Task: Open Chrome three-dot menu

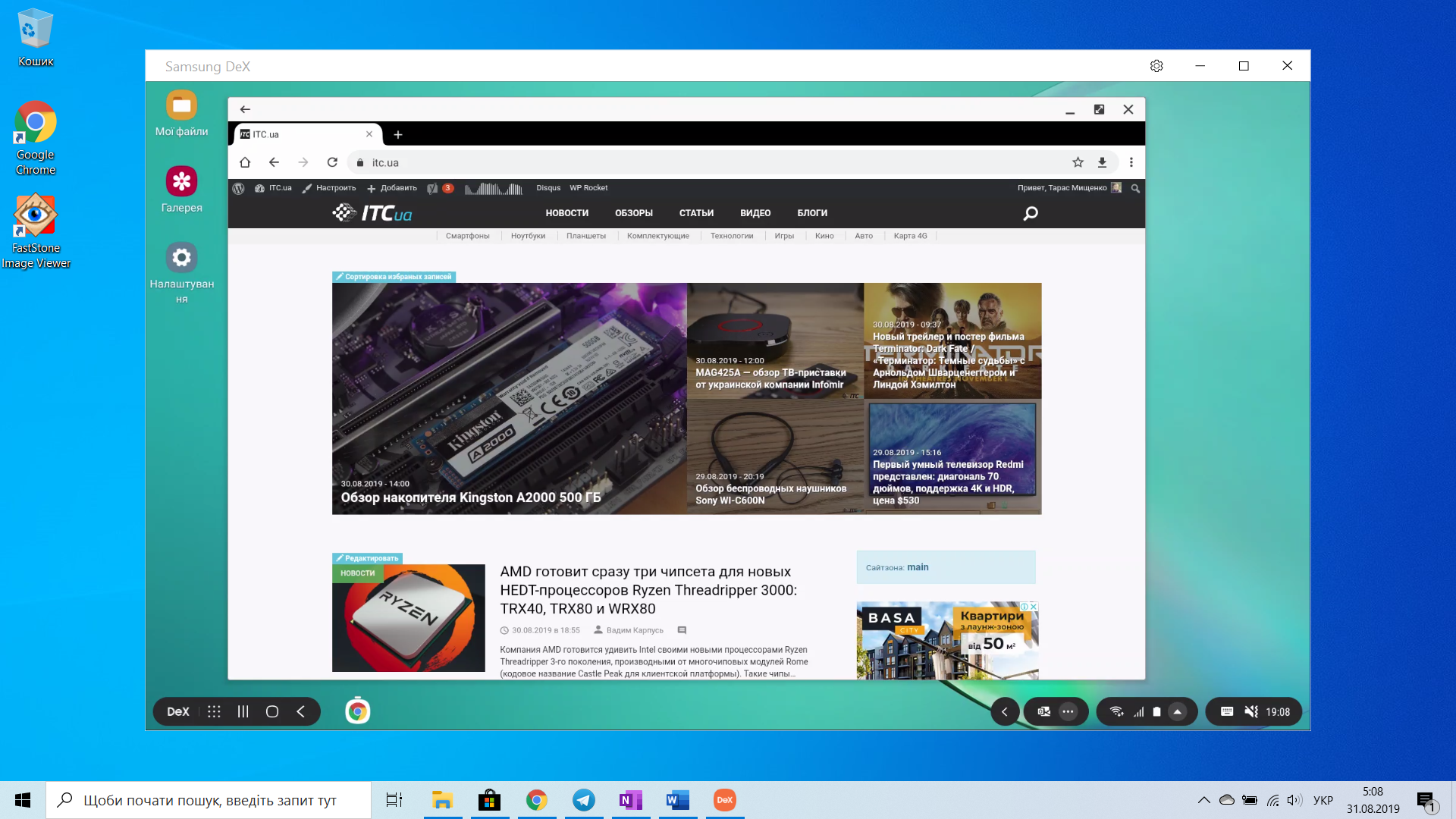Action: coord(1131,162)
